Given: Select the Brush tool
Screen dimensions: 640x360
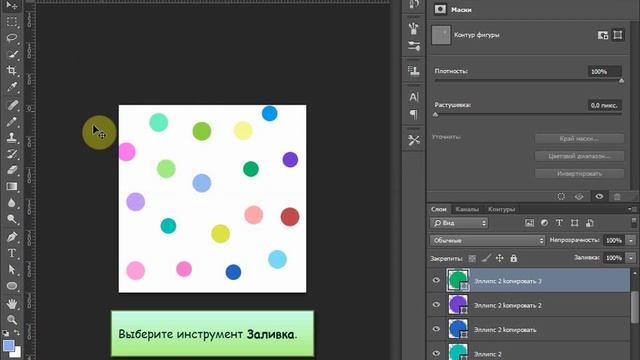Looking at the screenshot, I should click(12, 122).
